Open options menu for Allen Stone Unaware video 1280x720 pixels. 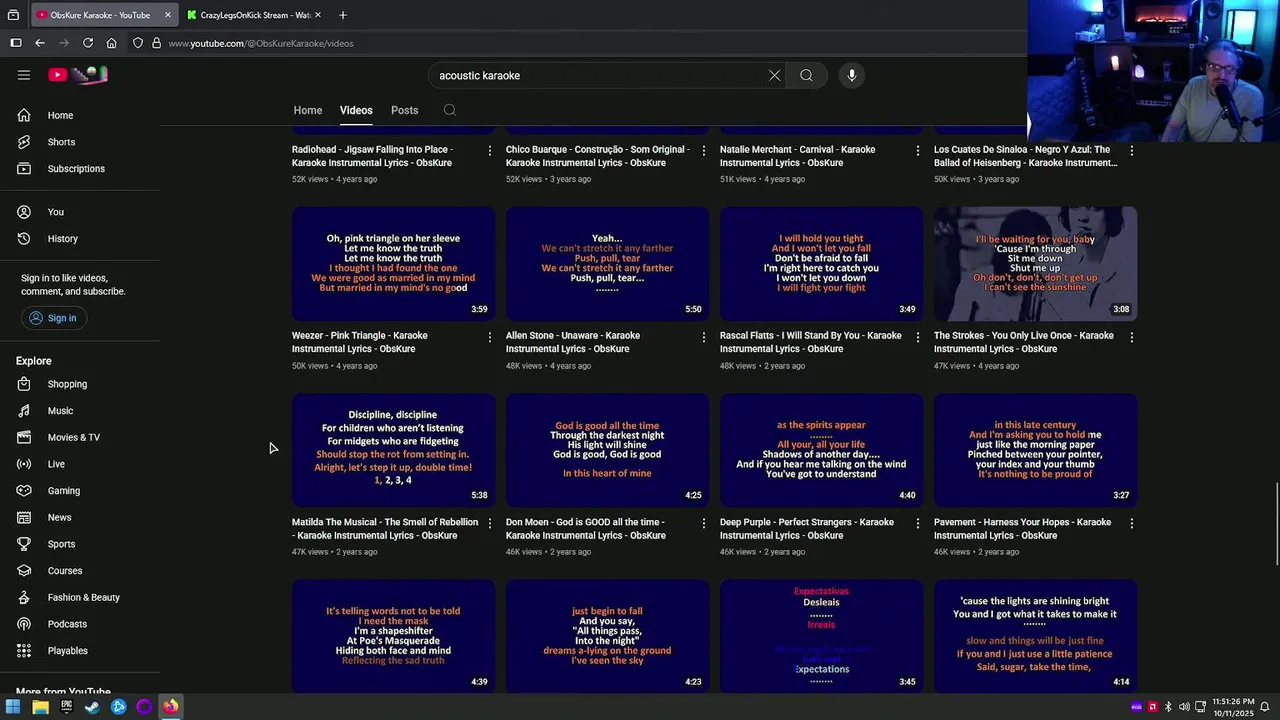coord(703,338)
